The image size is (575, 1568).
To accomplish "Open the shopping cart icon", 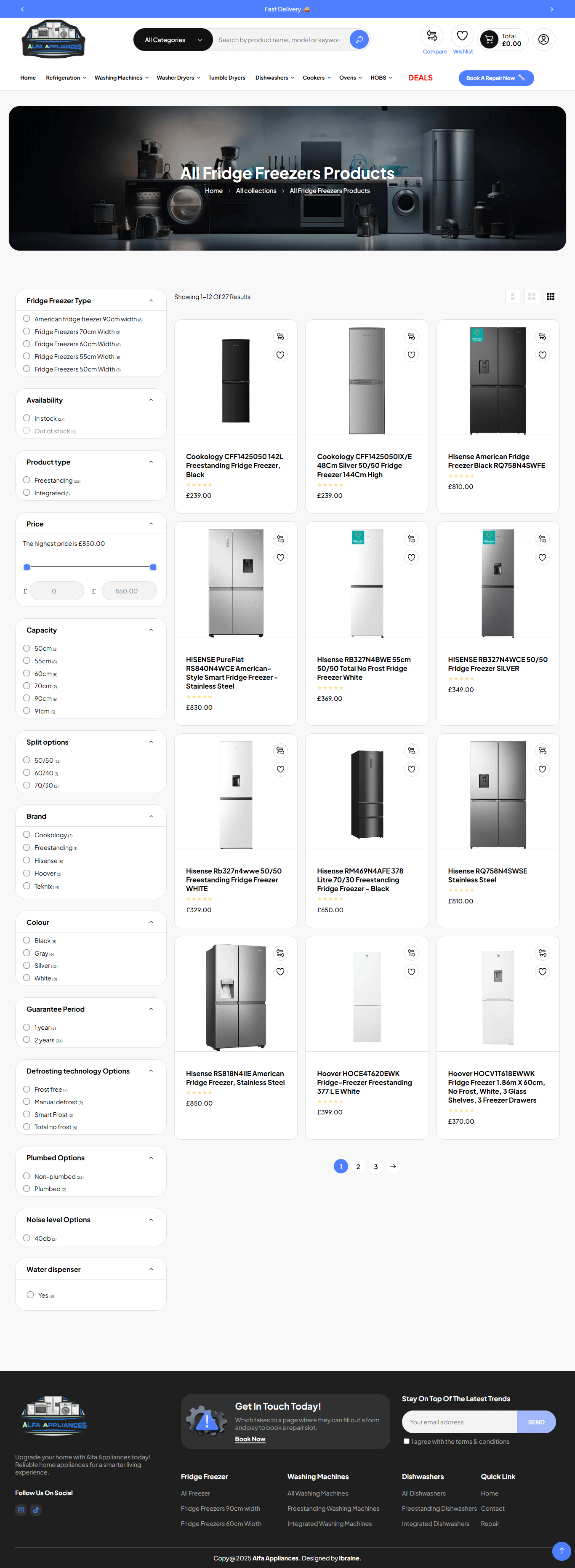I will (x=489, y=40).
